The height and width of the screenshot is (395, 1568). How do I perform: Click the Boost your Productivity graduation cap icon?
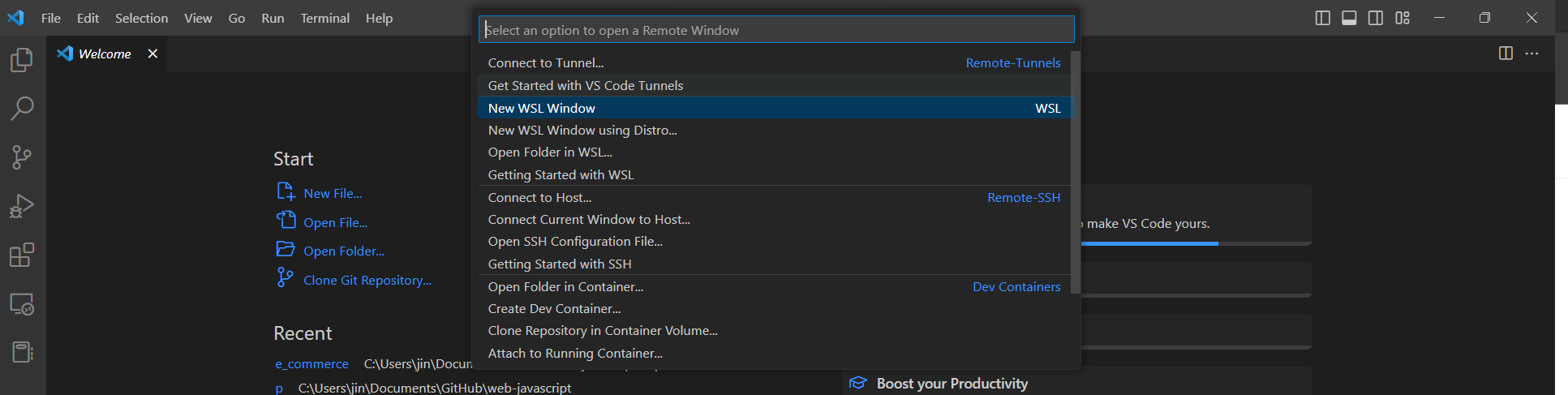tap(858, 383)
